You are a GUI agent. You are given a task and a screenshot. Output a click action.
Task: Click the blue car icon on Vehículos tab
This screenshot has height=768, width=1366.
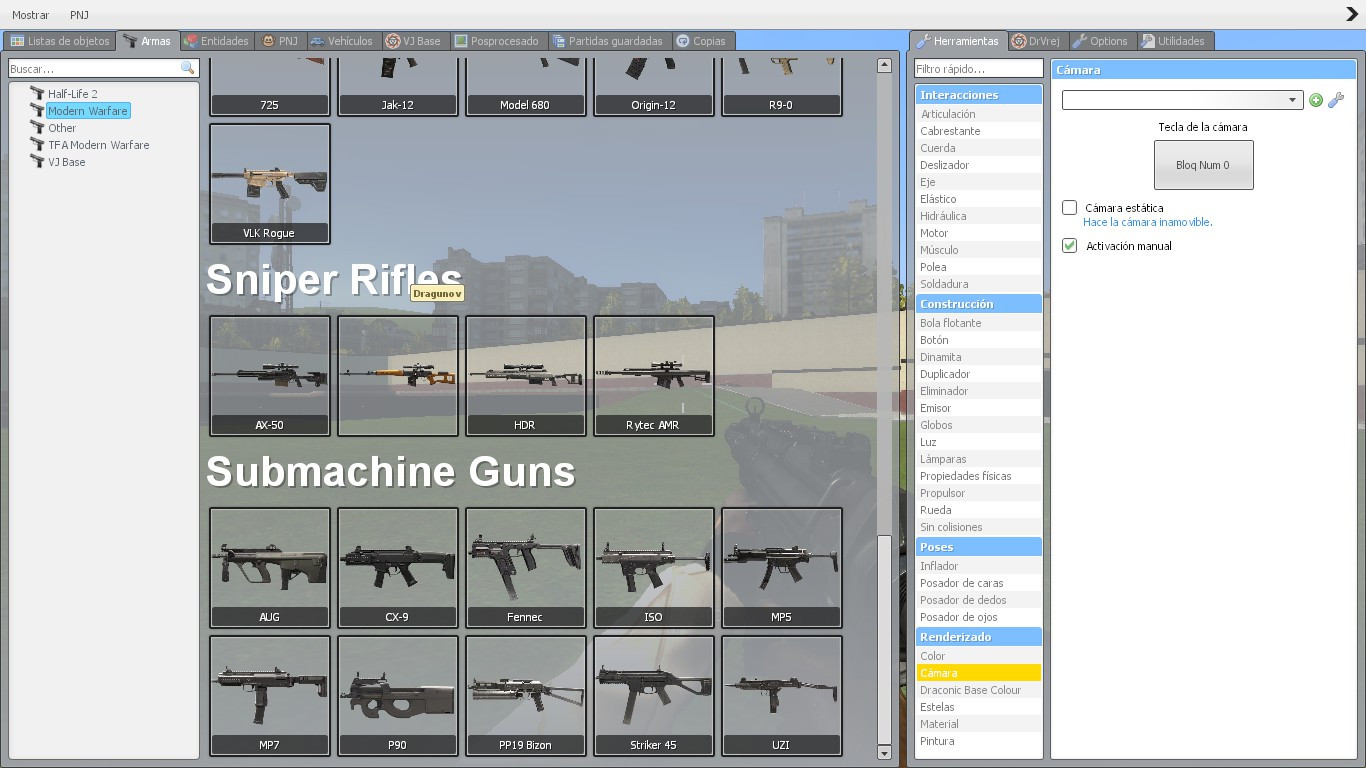click(x=319, y=41)
